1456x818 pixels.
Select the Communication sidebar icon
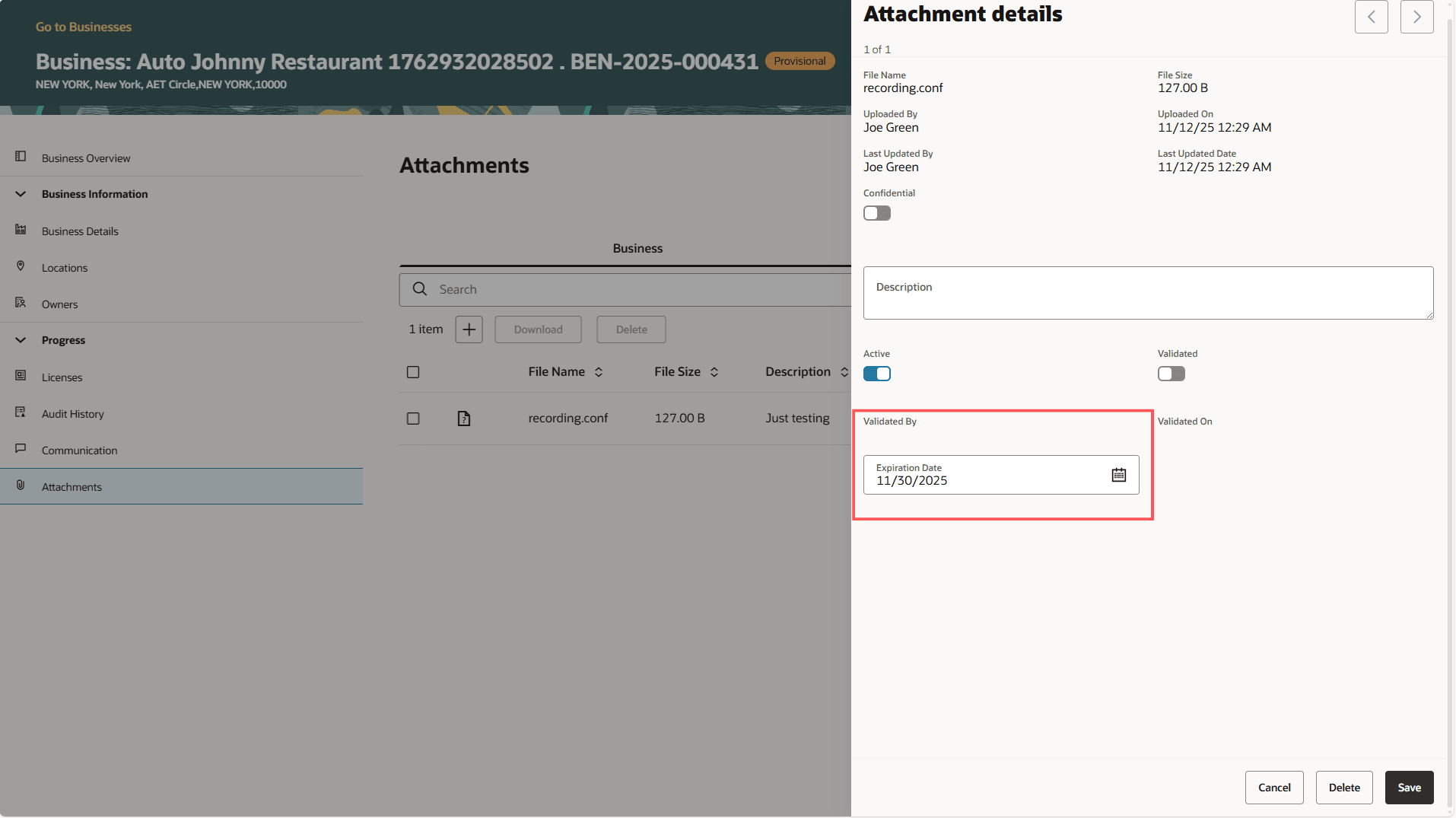pos(20,448)
